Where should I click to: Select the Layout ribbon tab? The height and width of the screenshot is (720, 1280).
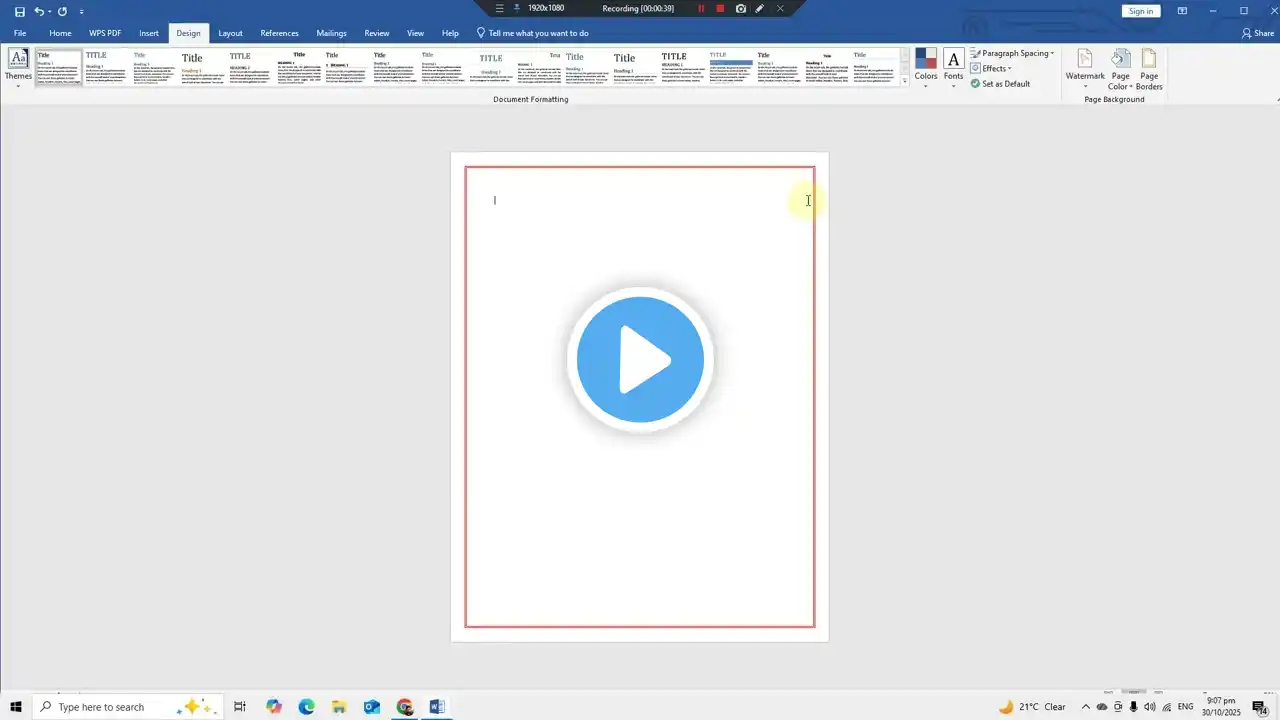pyautogui.click(x=231, y=33)
